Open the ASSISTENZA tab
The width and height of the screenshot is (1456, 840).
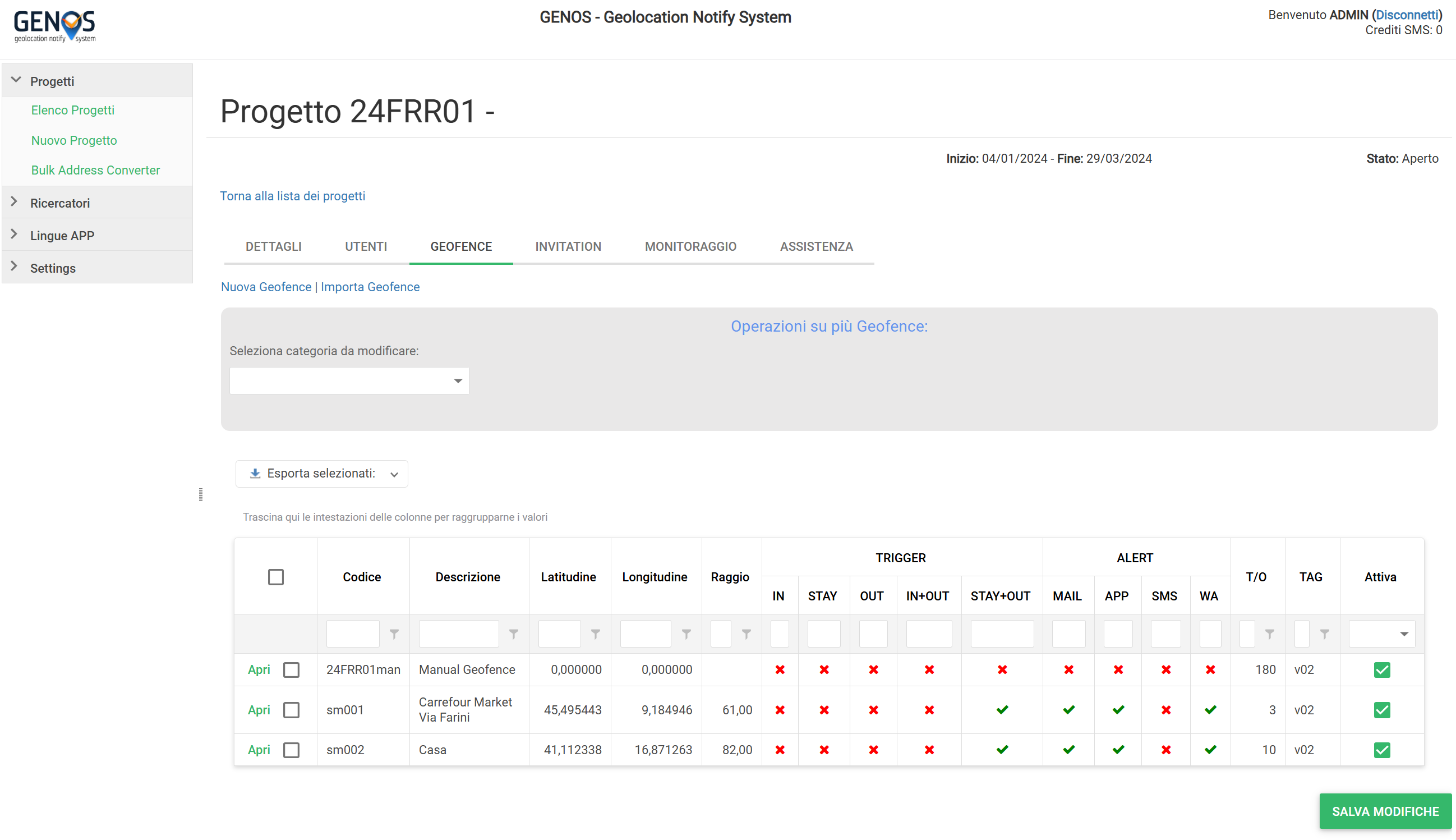[816, 246]
